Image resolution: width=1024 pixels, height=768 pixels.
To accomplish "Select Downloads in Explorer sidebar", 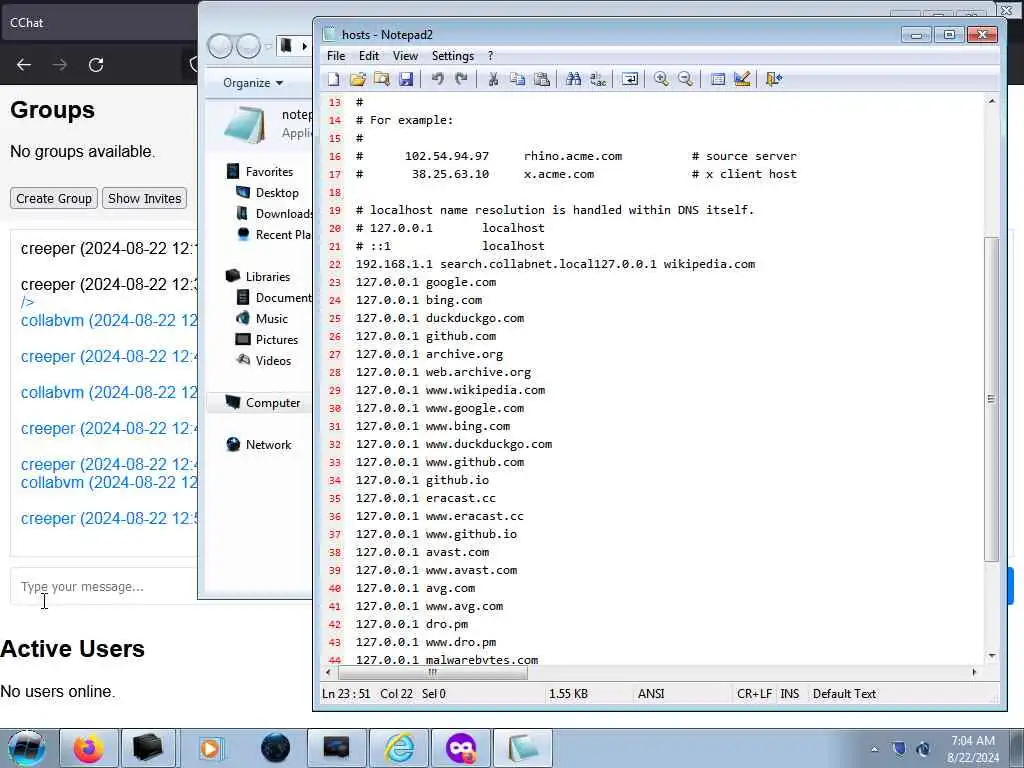I will point(274,214).
